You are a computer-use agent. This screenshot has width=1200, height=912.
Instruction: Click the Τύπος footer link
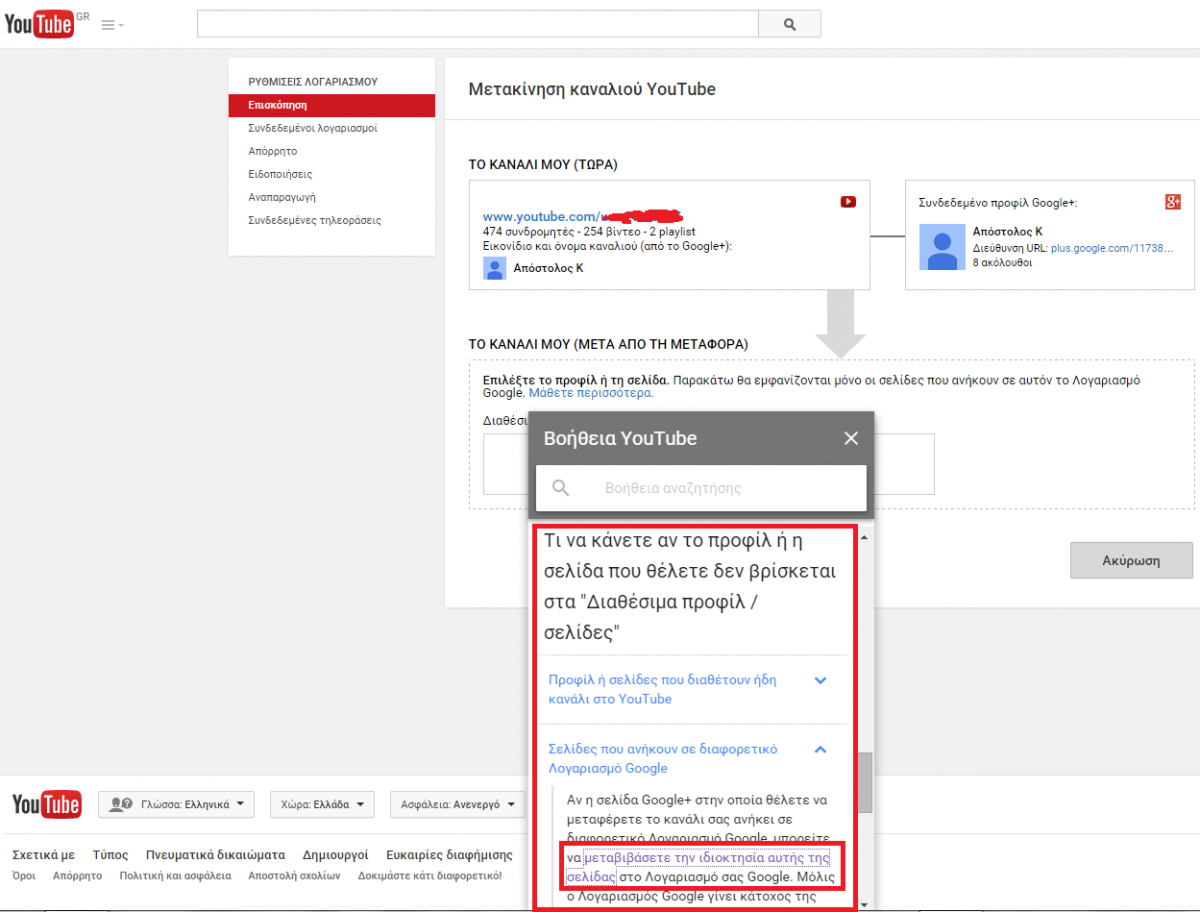(x=110, y=855)
